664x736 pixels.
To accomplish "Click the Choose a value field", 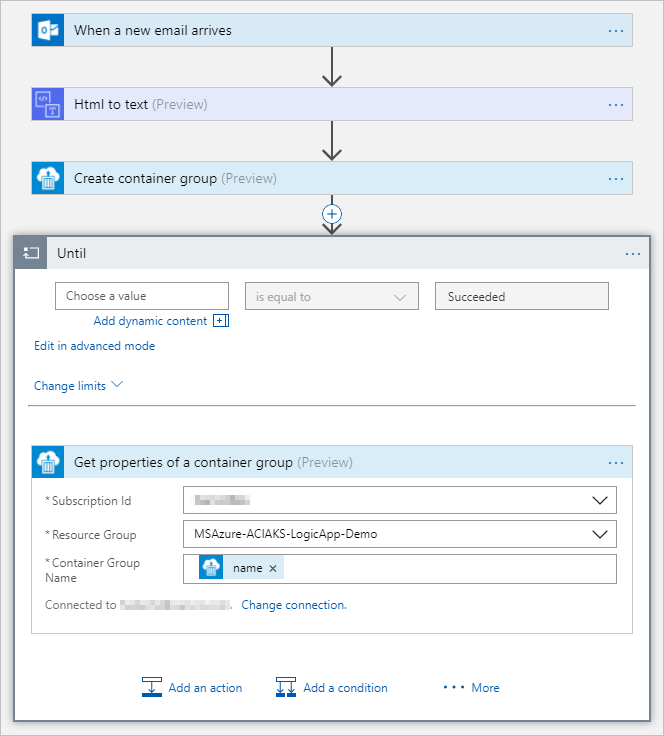I will 142,296.
